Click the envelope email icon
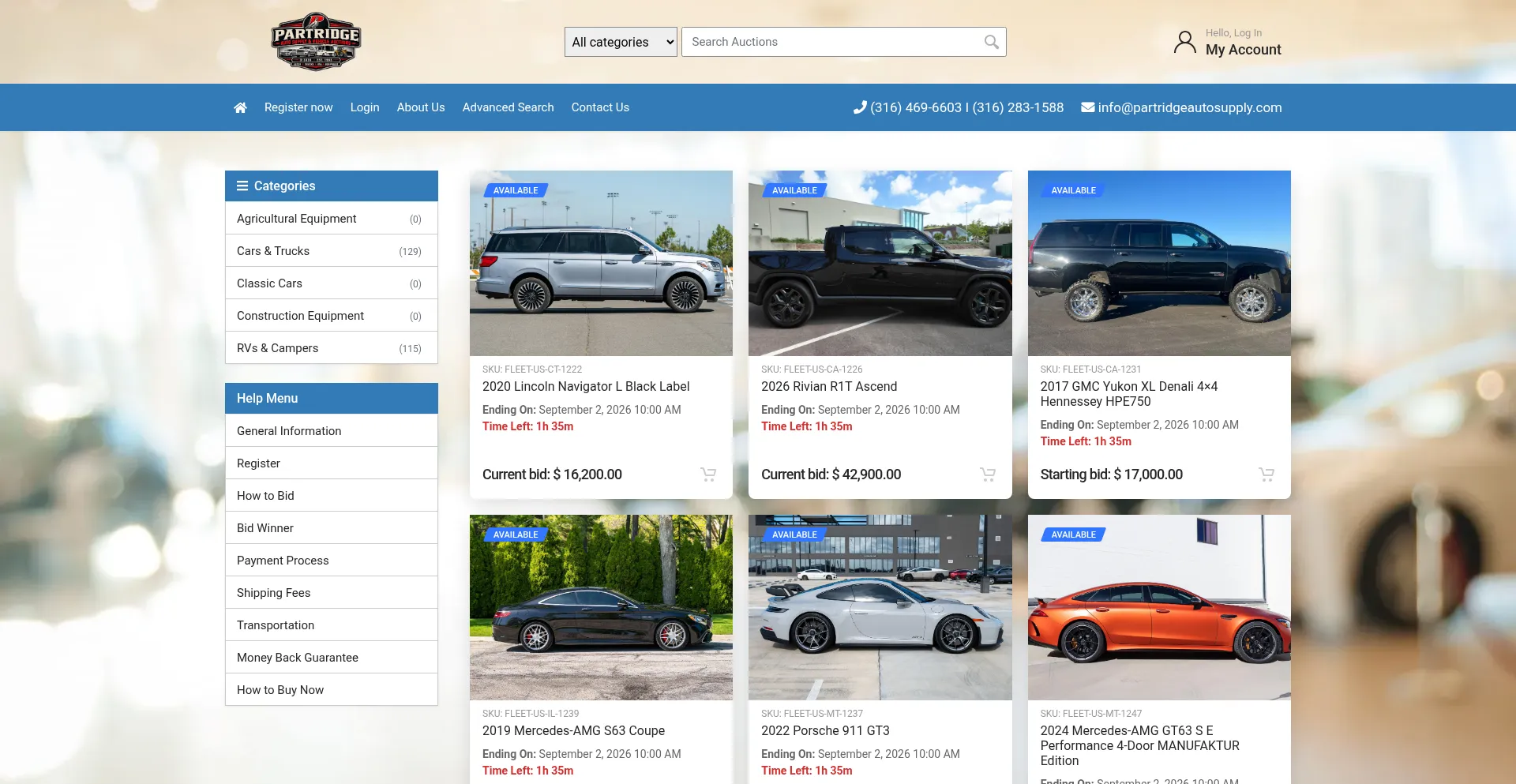The width and height of the screenshot is (1516, 784). [x=1087, y=107]
